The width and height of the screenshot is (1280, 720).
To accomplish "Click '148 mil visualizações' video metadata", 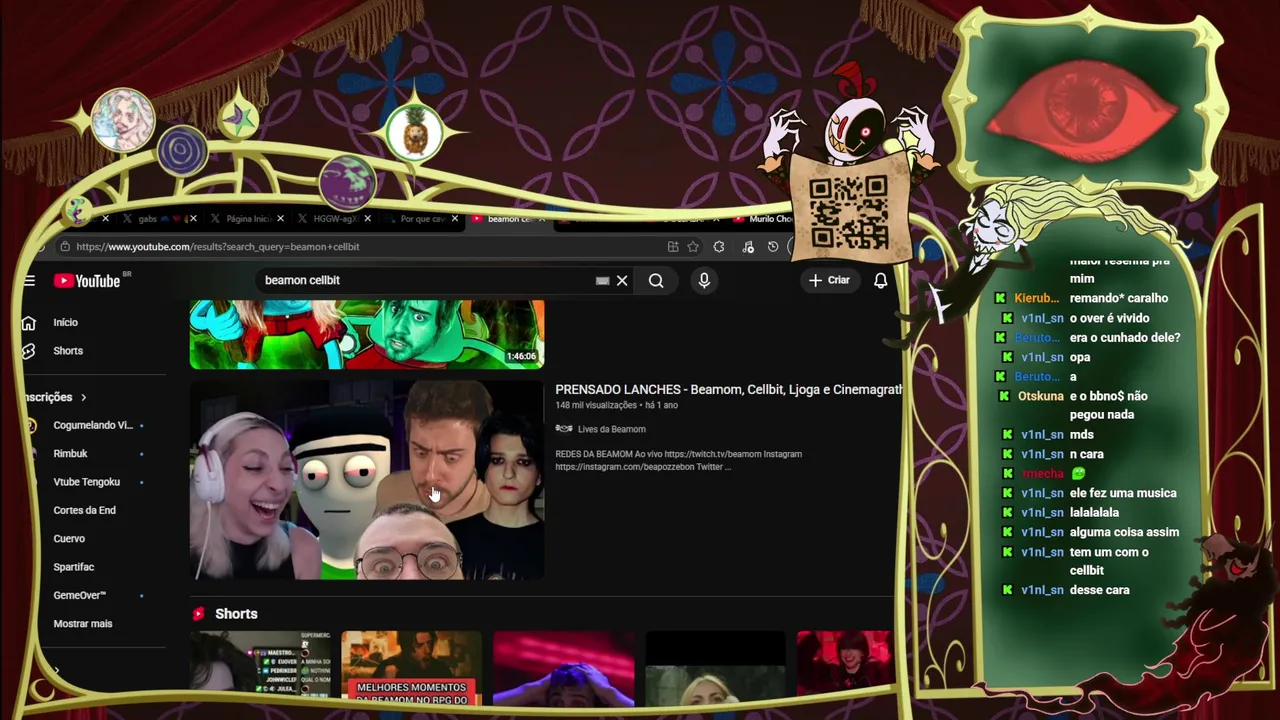I will (596, 405).
